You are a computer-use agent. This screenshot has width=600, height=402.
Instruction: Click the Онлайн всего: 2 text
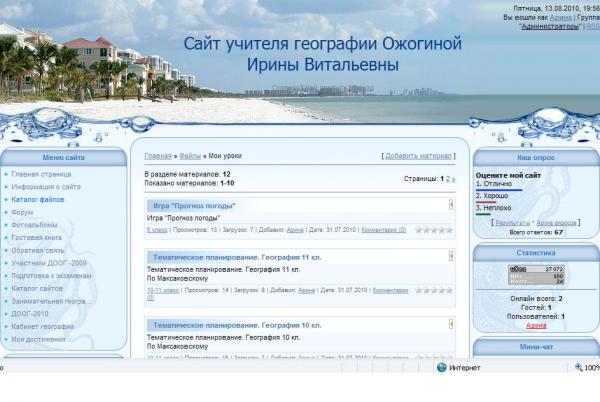536,298
